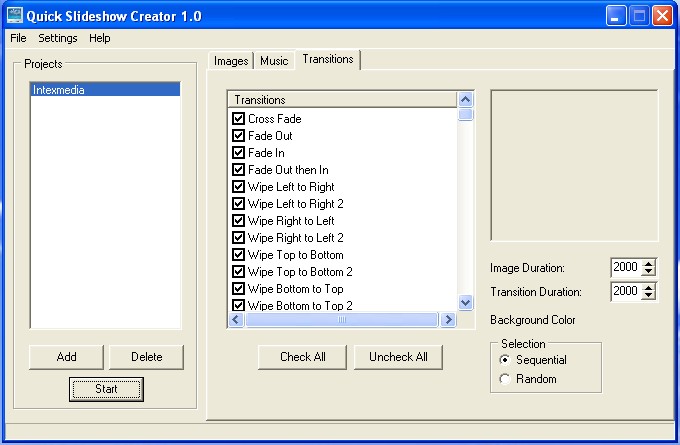
Task: Click the horizontal scroll left arrow
Action: [x=236, y=320]
